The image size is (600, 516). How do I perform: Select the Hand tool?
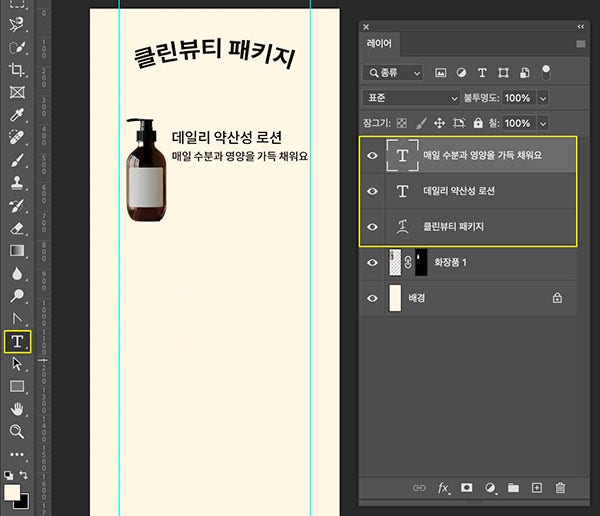click(17, 409)
